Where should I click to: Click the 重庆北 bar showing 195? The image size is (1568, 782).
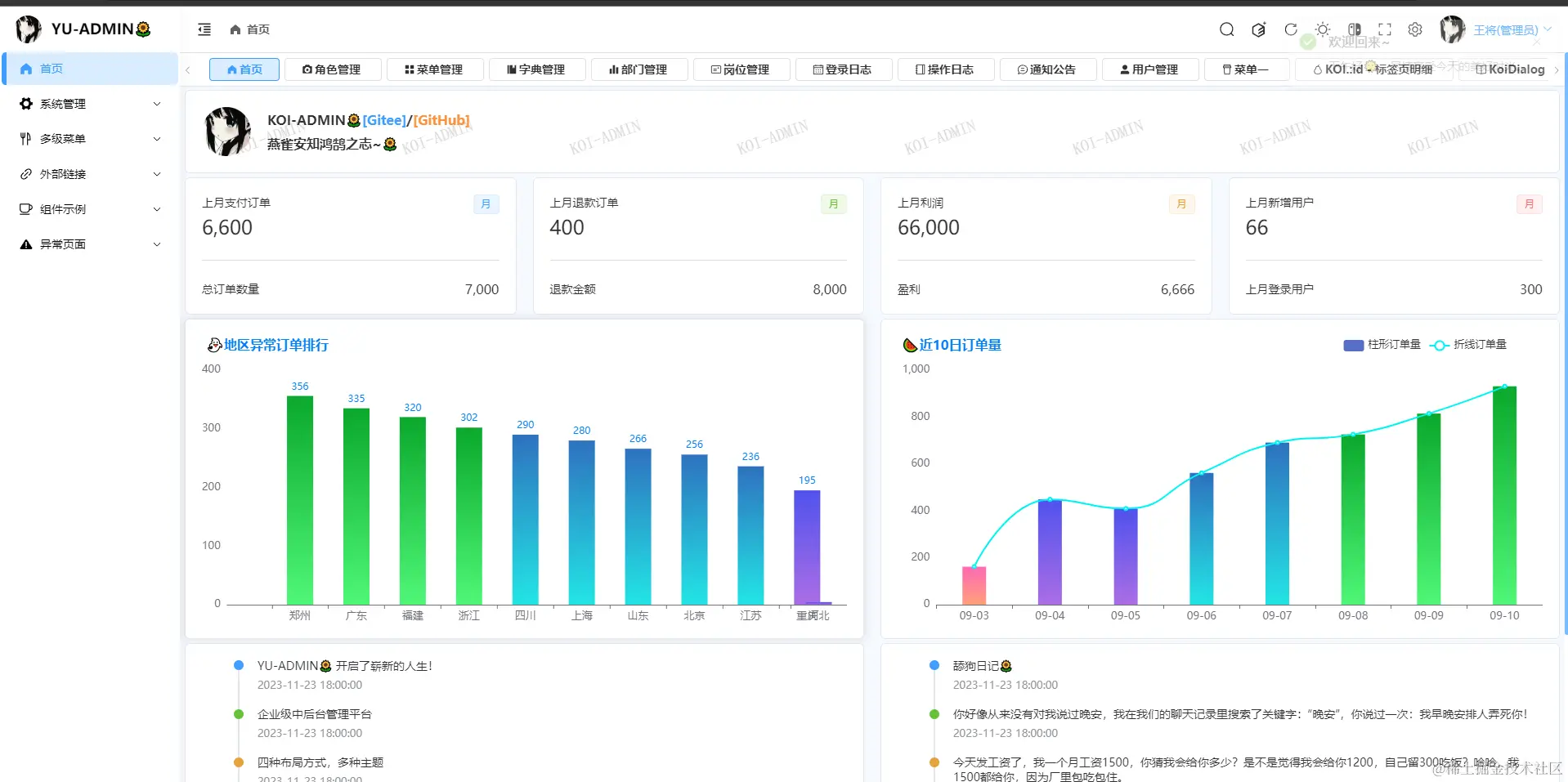pos(807,547)
